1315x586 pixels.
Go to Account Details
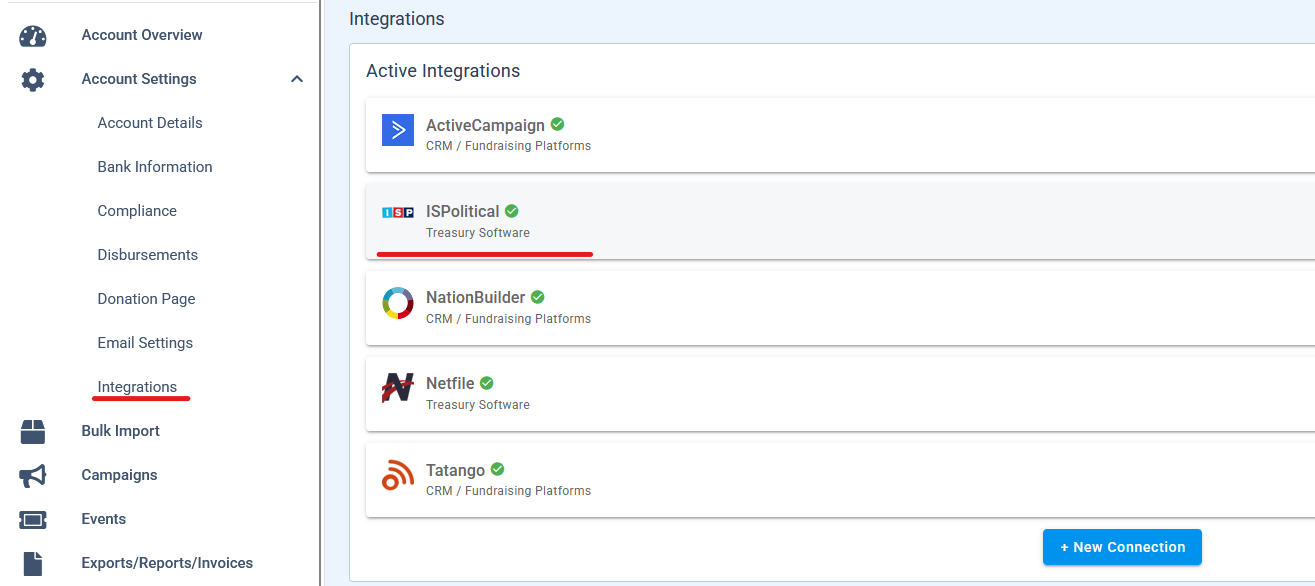(150, 123)
